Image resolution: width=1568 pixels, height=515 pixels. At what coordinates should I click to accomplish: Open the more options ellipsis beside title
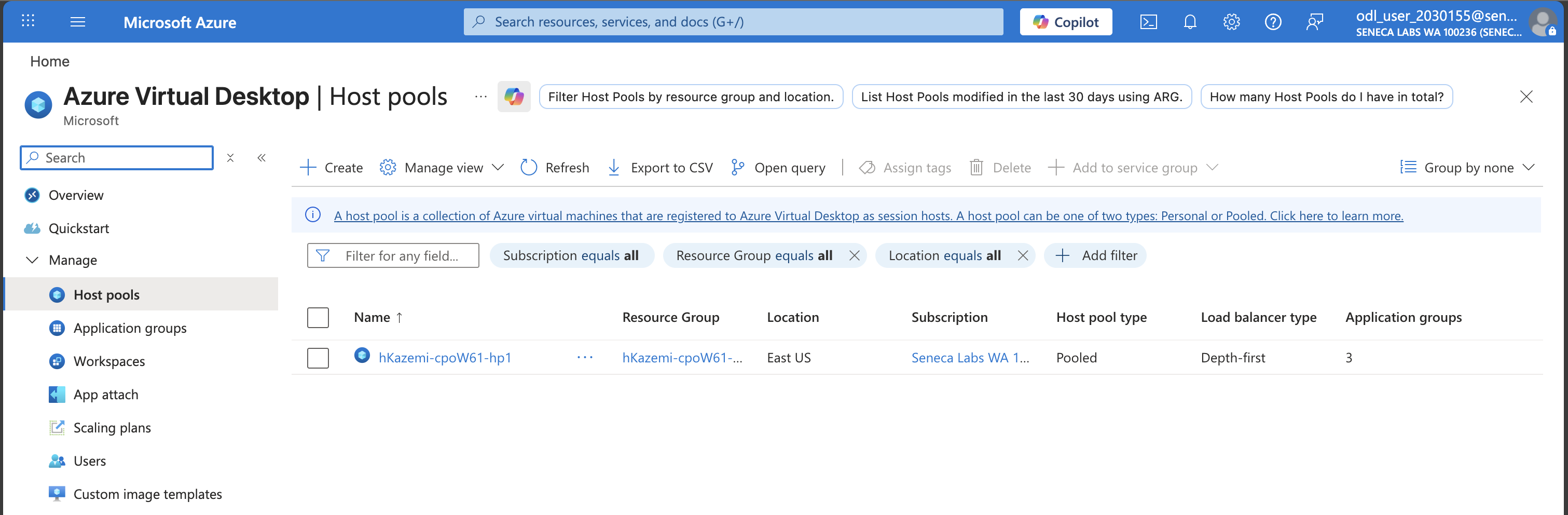(481, 96)
